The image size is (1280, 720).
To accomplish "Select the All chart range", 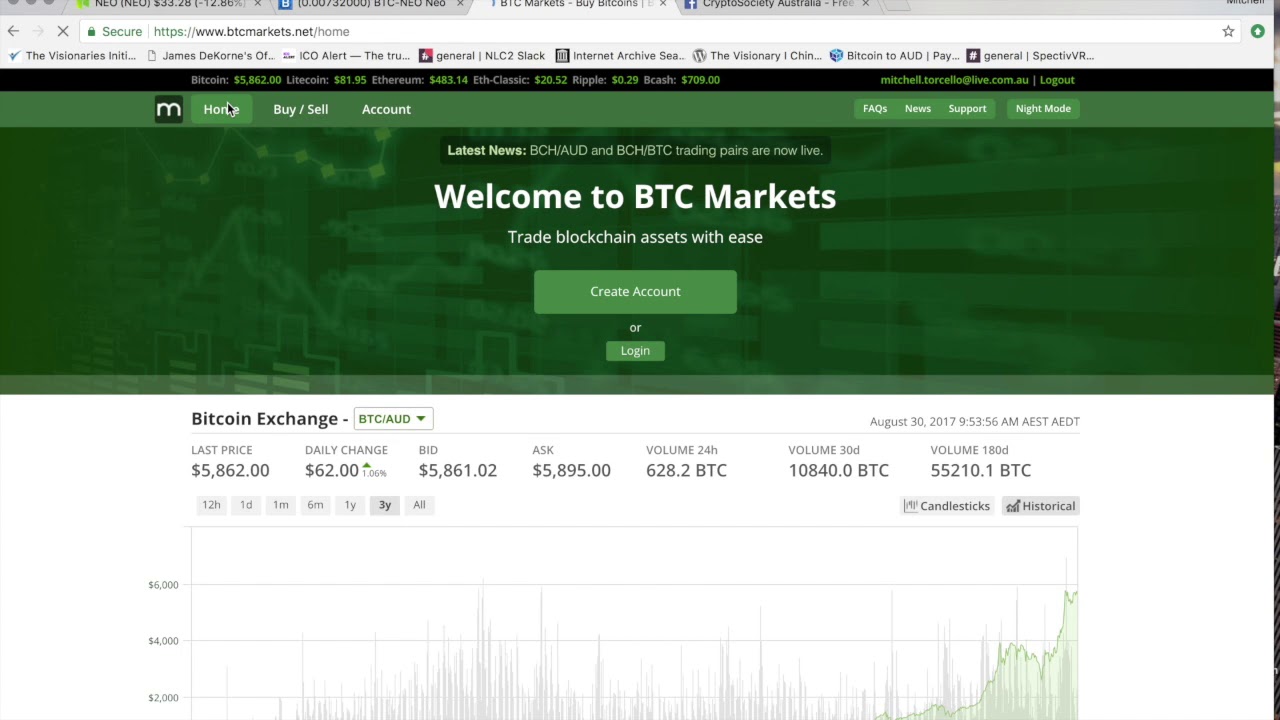I will (x=419, y=505).
